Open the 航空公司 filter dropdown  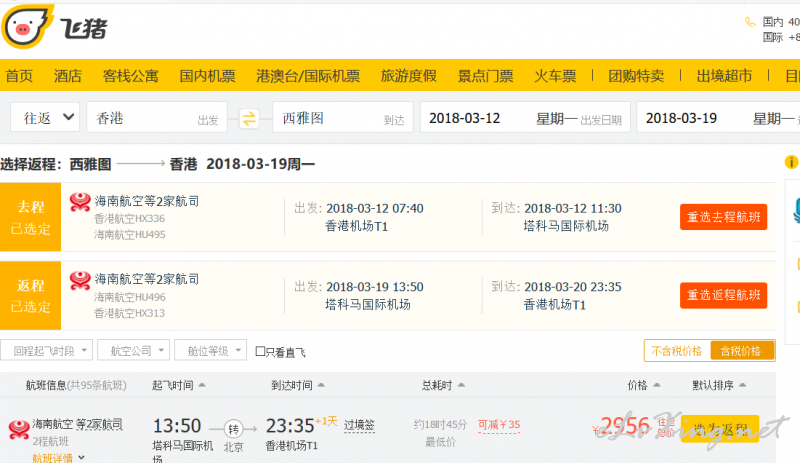pos(134,351)
